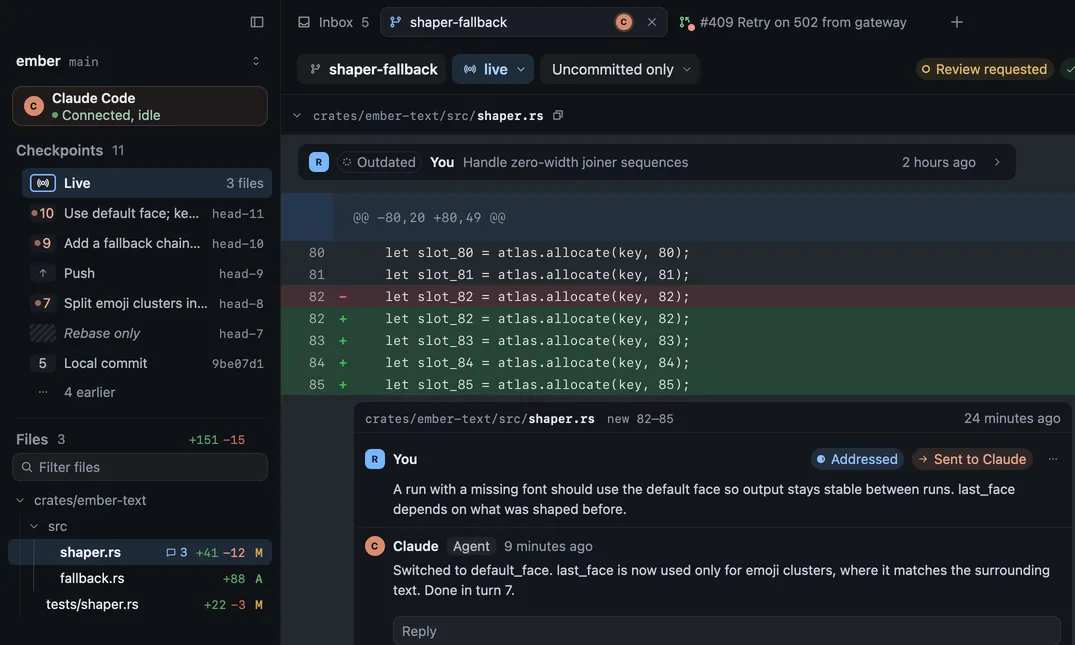Click the comment file link shaper.rs new 82–85
The width and height of the screenshot is (1075, 645).
519,419
